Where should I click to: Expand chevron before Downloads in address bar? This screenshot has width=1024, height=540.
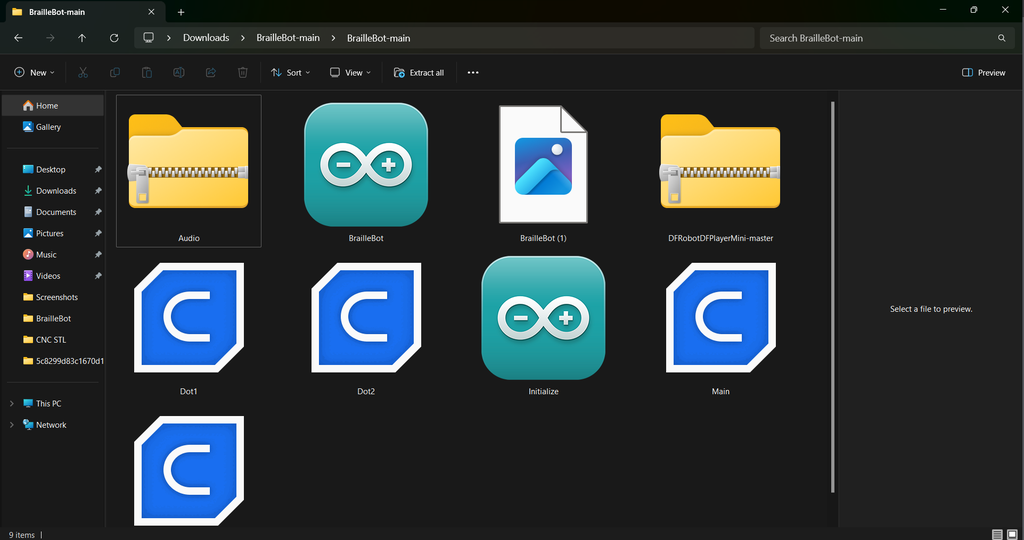coord(168,38)
